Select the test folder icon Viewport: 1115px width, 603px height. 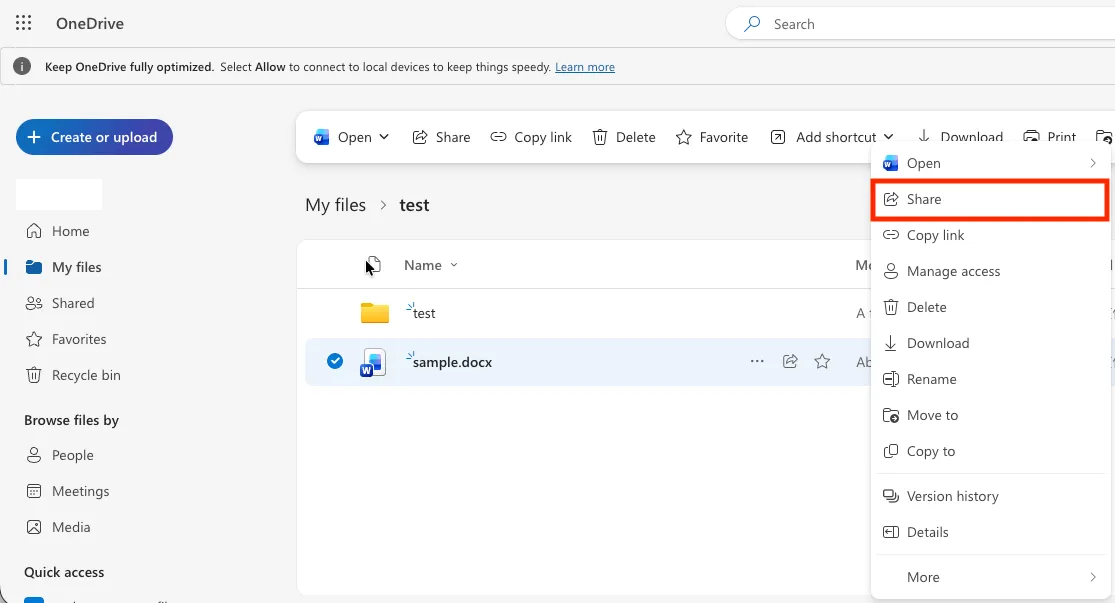(375, 313)
